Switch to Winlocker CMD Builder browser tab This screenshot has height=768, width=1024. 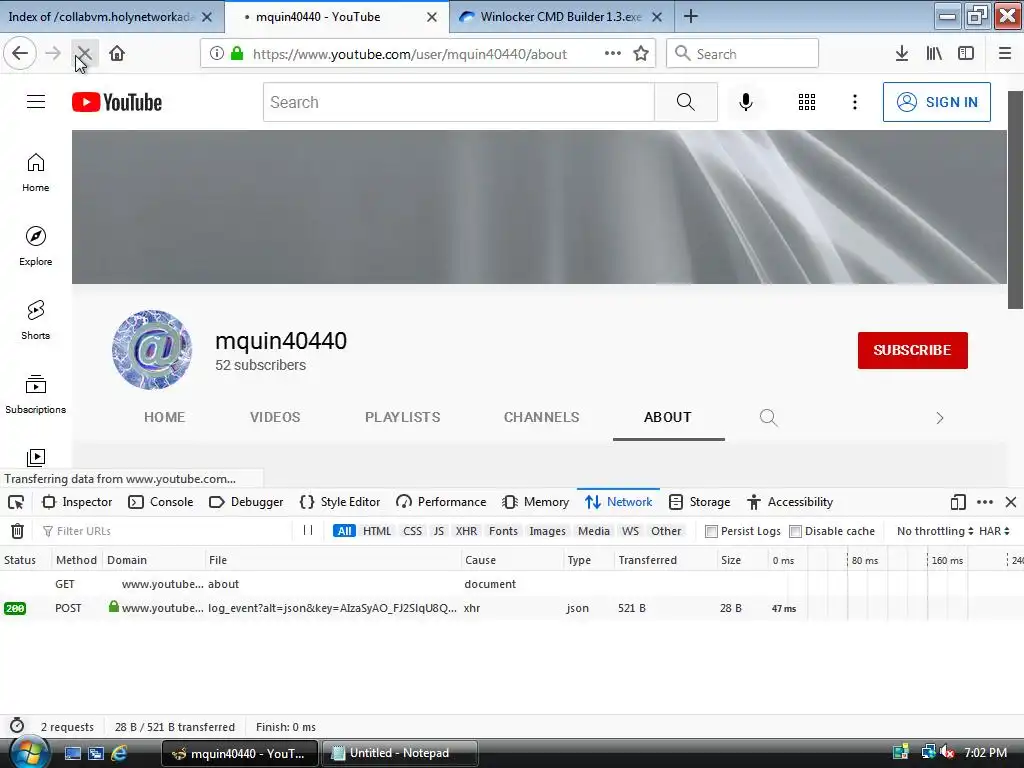(x=561, y=17)
